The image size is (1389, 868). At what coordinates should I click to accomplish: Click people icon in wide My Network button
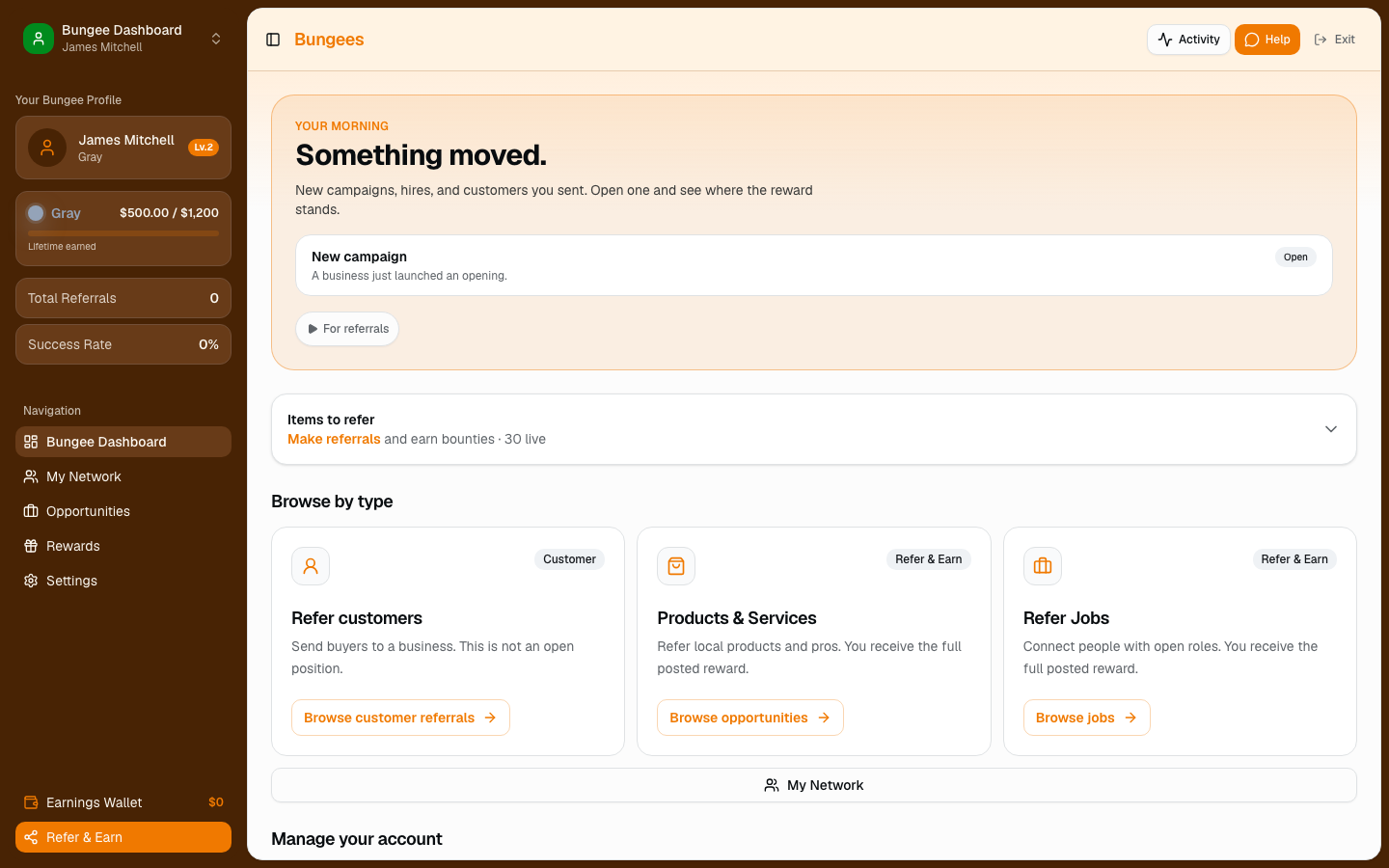[772, 785]
